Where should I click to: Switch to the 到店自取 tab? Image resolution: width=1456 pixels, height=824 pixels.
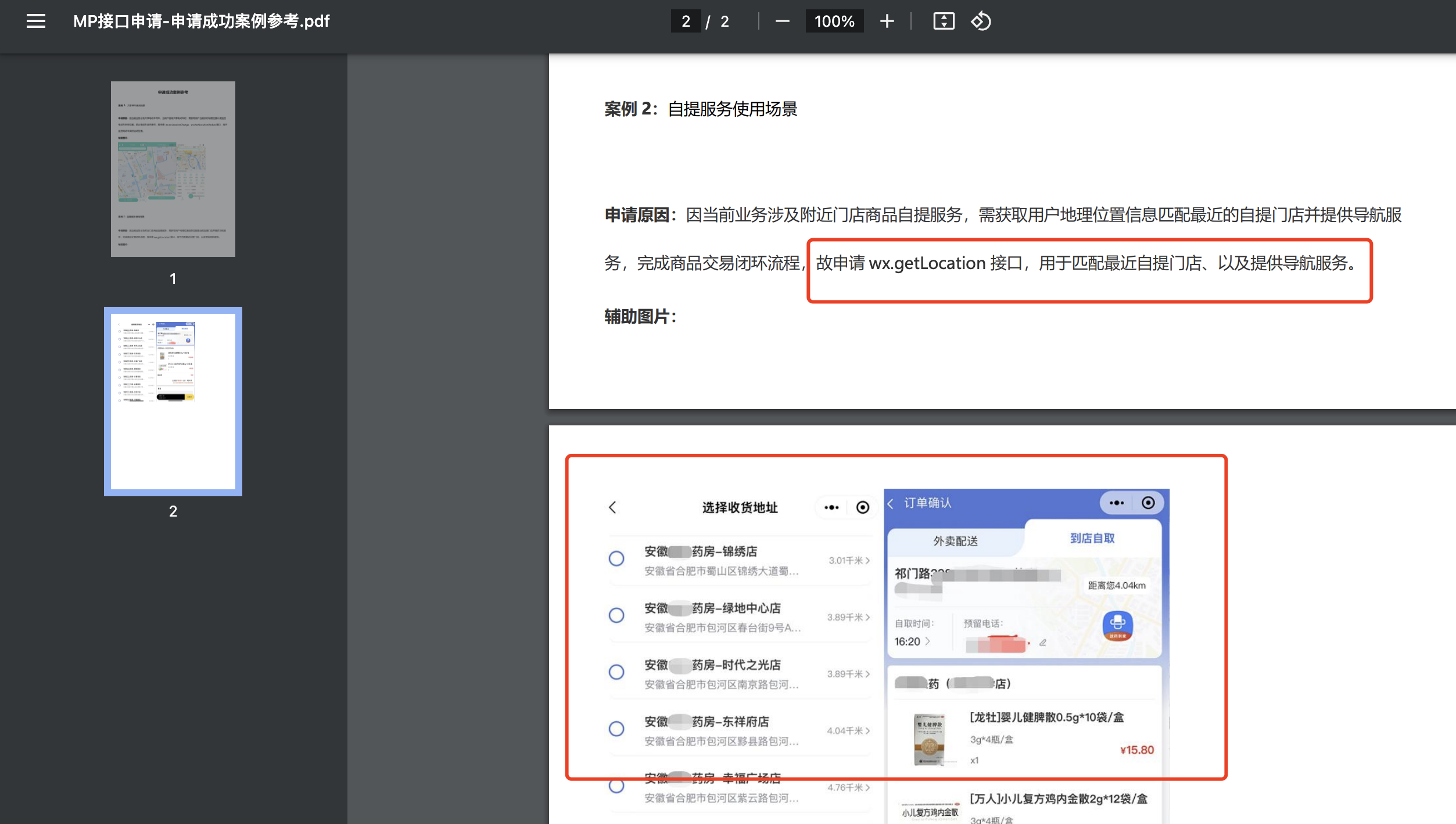pos(1092,538)
